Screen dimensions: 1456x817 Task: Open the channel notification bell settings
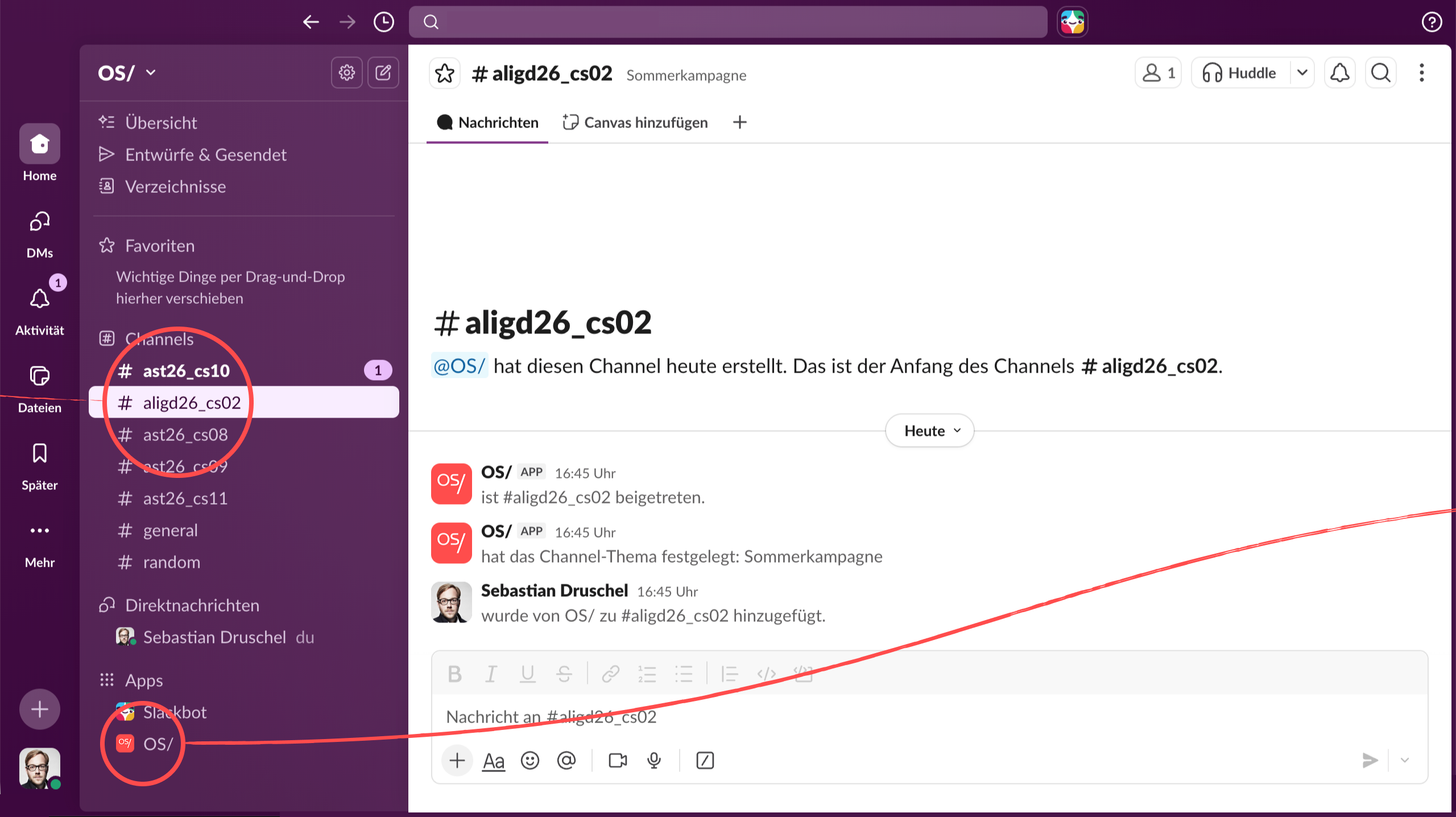[1339, 73]
